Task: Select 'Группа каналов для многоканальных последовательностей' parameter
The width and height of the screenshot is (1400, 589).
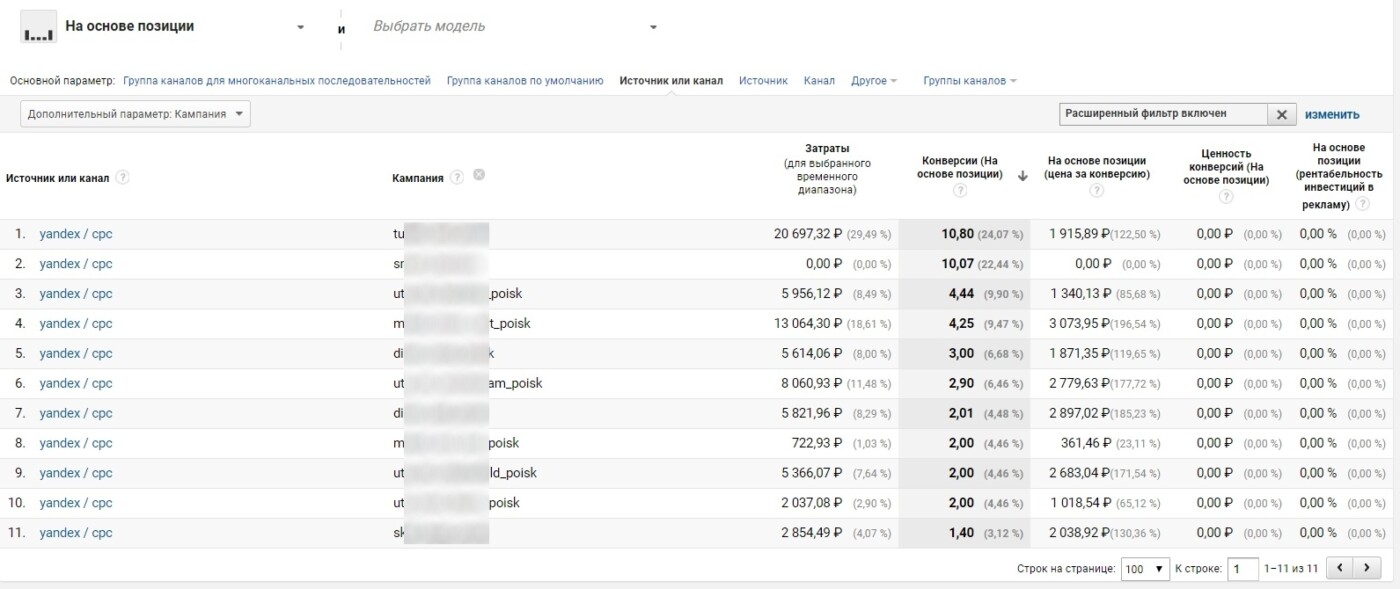Action: [277, 81]
